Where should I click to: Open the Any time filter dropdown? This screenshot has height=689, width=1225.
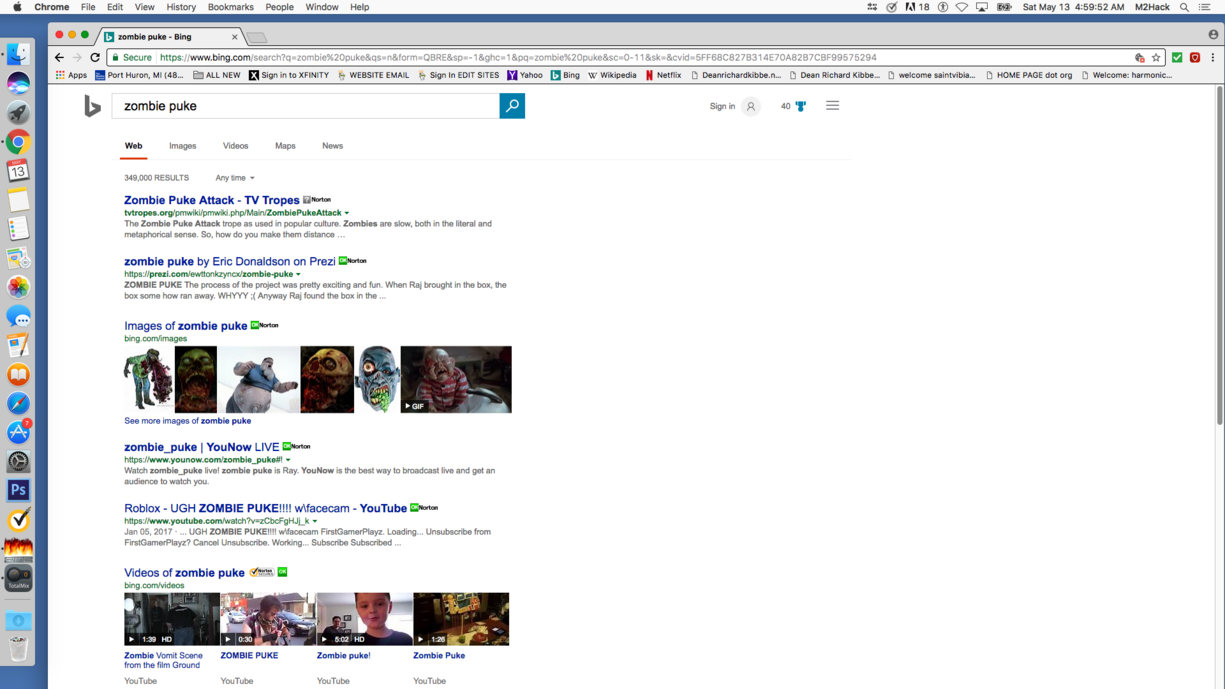point(235,178)
